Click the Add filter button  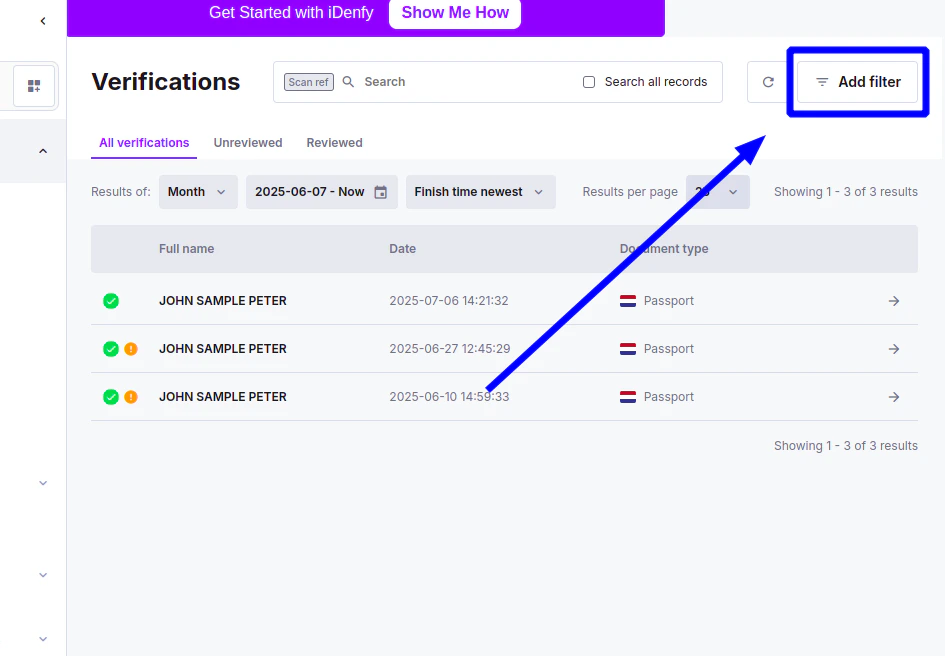858,82
